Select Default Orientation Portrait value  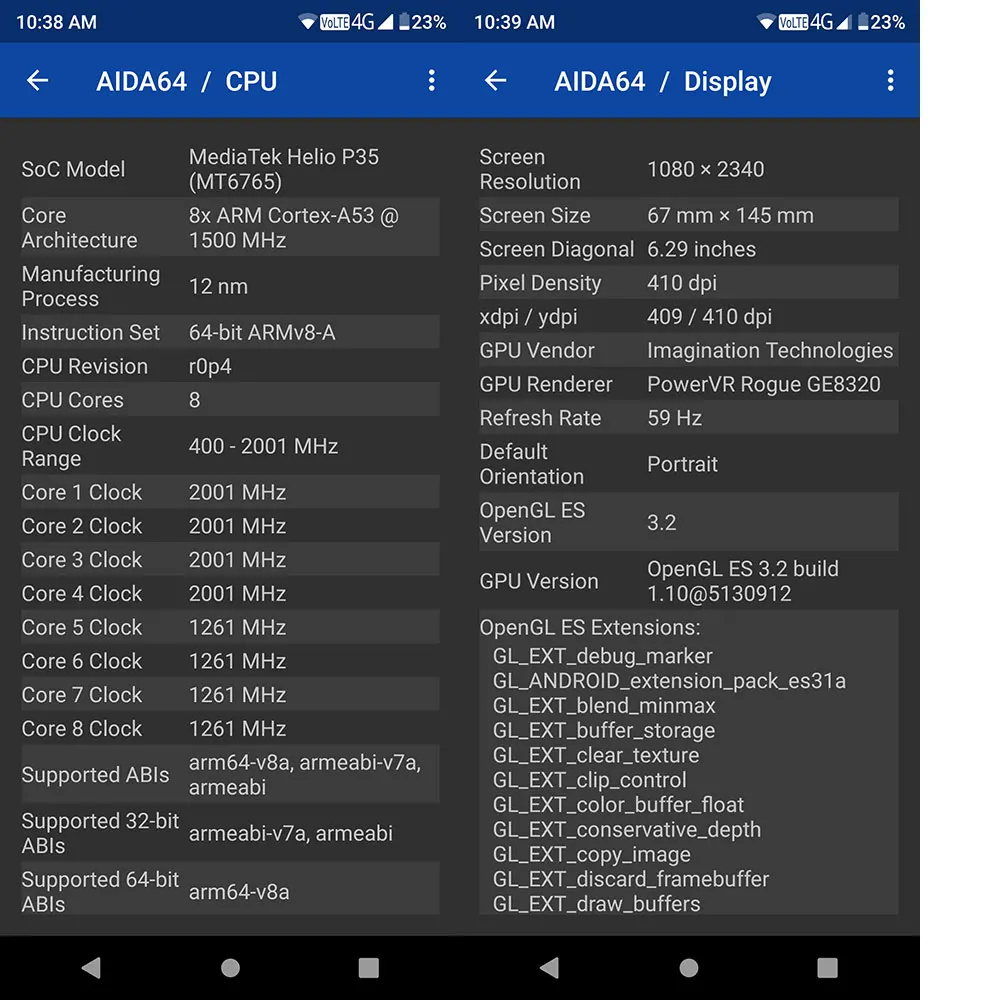click(682, 464)
